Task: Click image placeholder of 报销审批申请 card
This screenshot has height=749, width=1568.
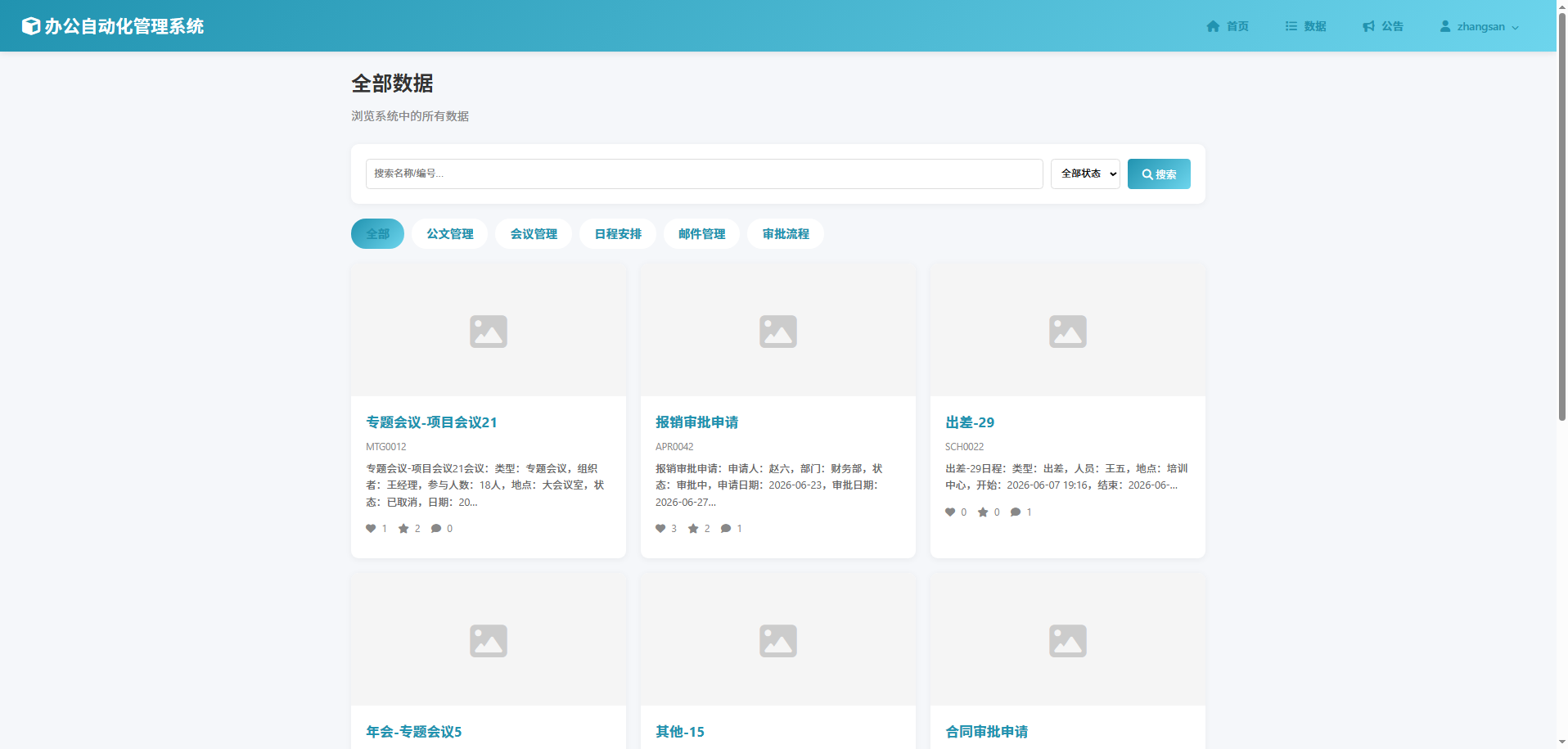Action: click(778, 331)
